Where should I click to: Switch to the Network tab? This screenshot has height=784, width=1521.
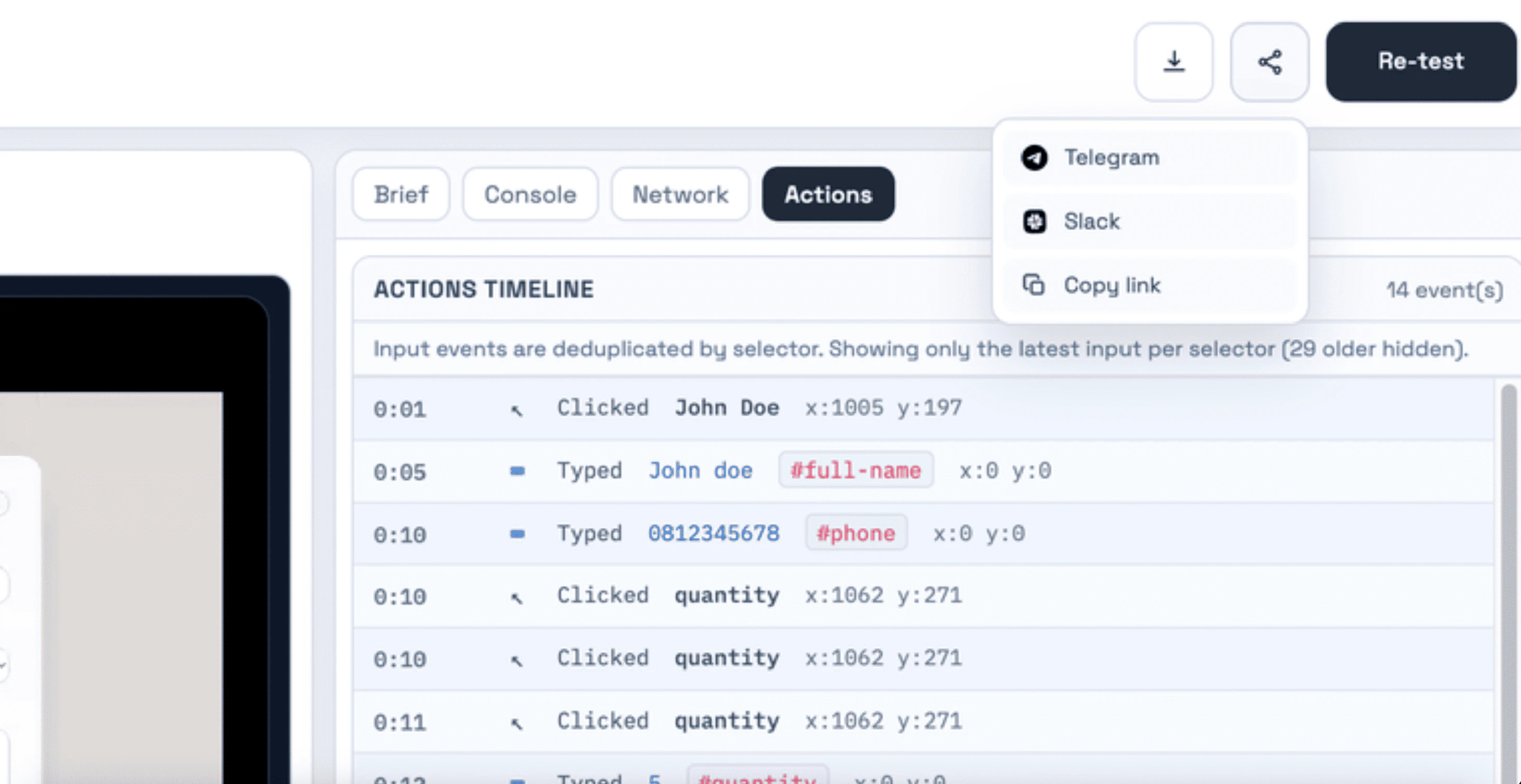[680, 194]
